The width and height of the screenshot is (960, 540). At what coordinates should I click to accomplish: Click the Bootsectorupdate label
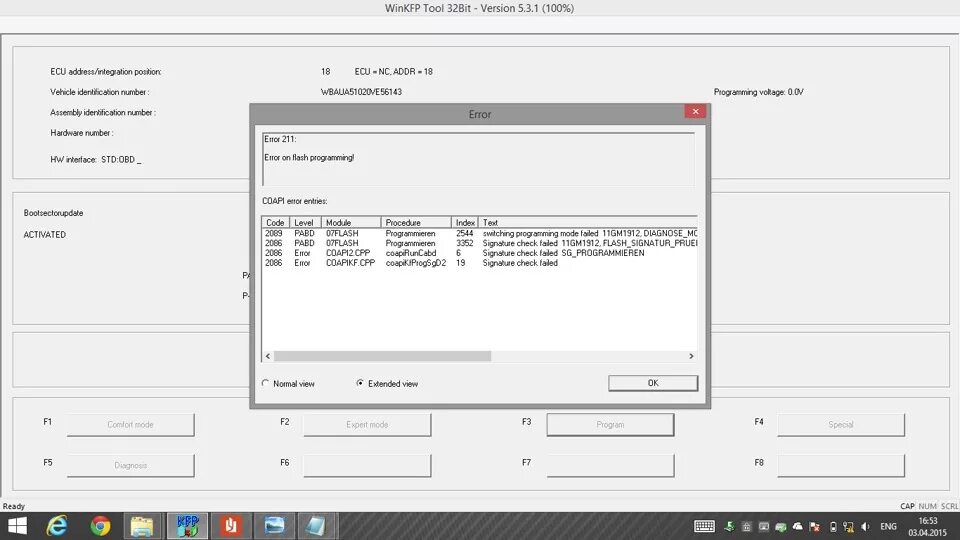pyautogui.click(x=53, y=213)
